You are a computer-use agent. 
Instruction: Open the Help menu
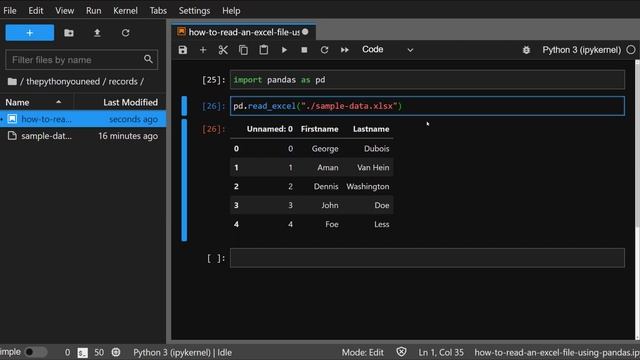[231, 11]
